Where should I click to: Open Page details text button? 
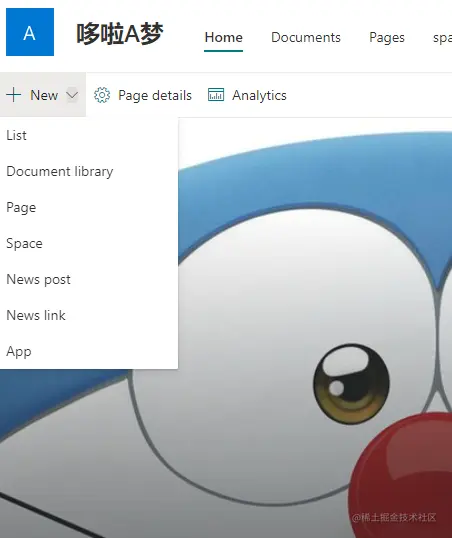pos(155,95)
